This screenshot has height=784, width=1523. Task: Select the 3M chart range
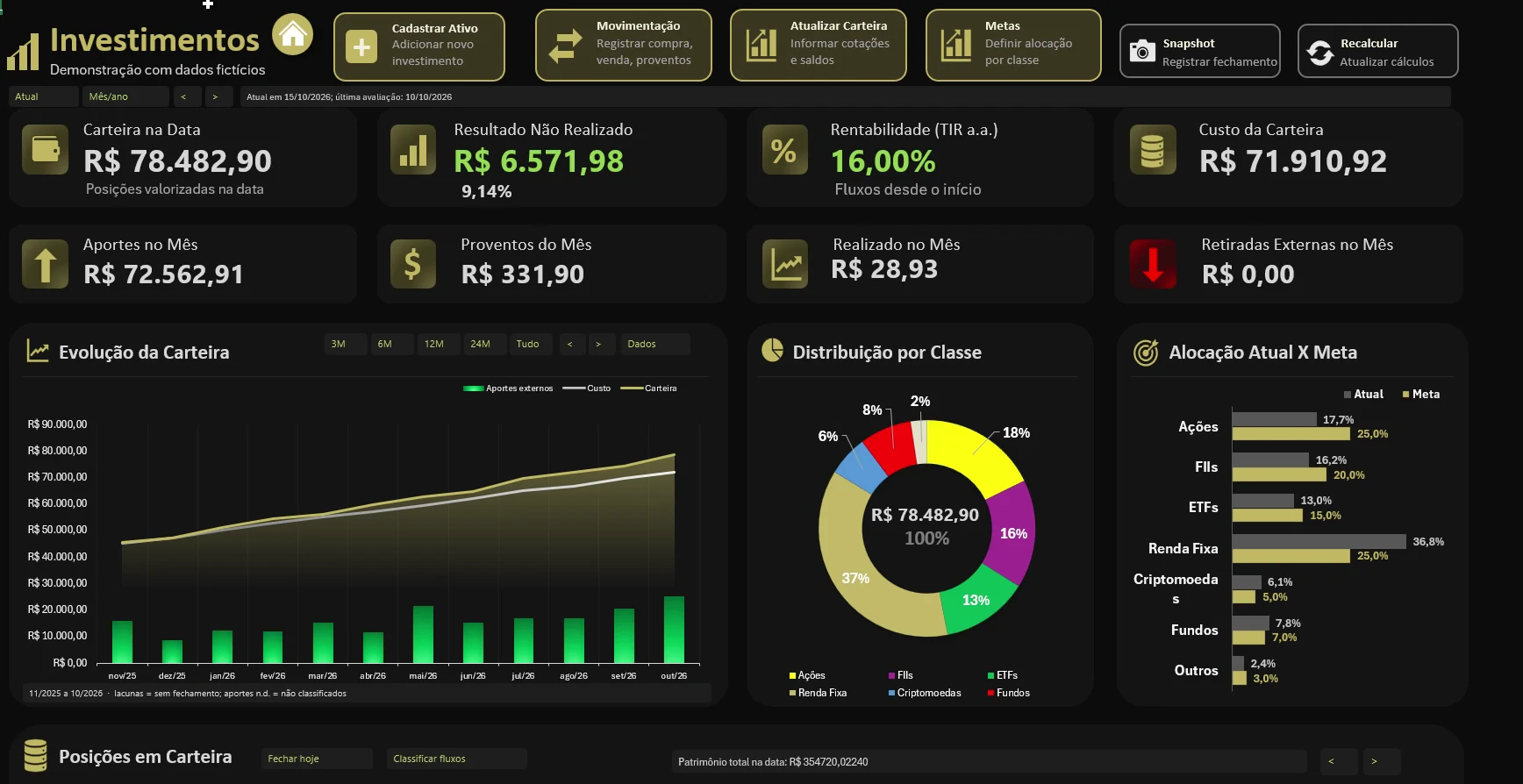pyautogui.click(x=346, y=344)
